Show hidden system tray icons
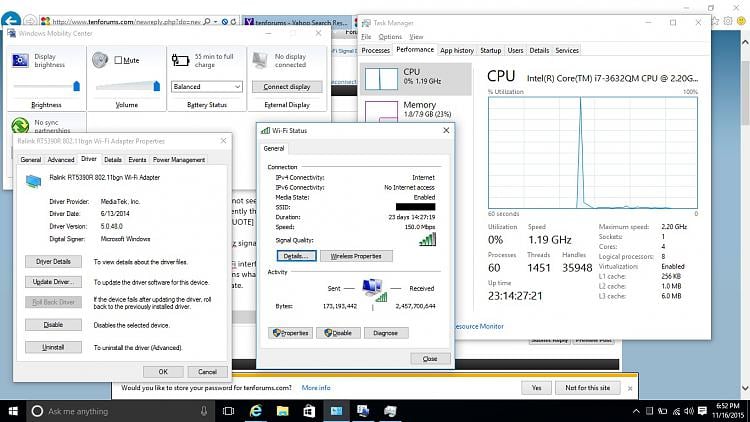The image size is (750, 422). [636, 411]
